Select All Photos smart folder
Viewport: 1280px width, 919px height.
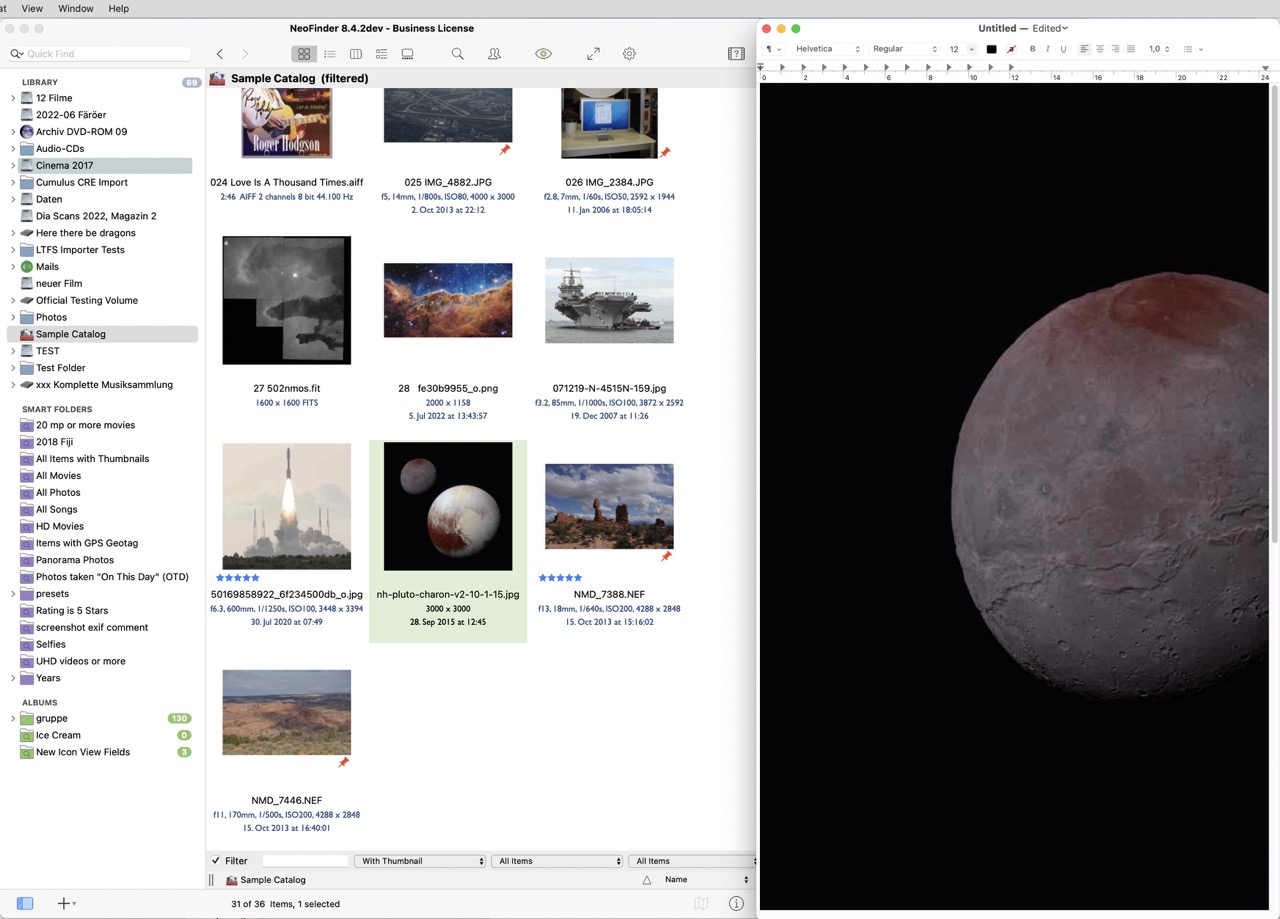58,492
